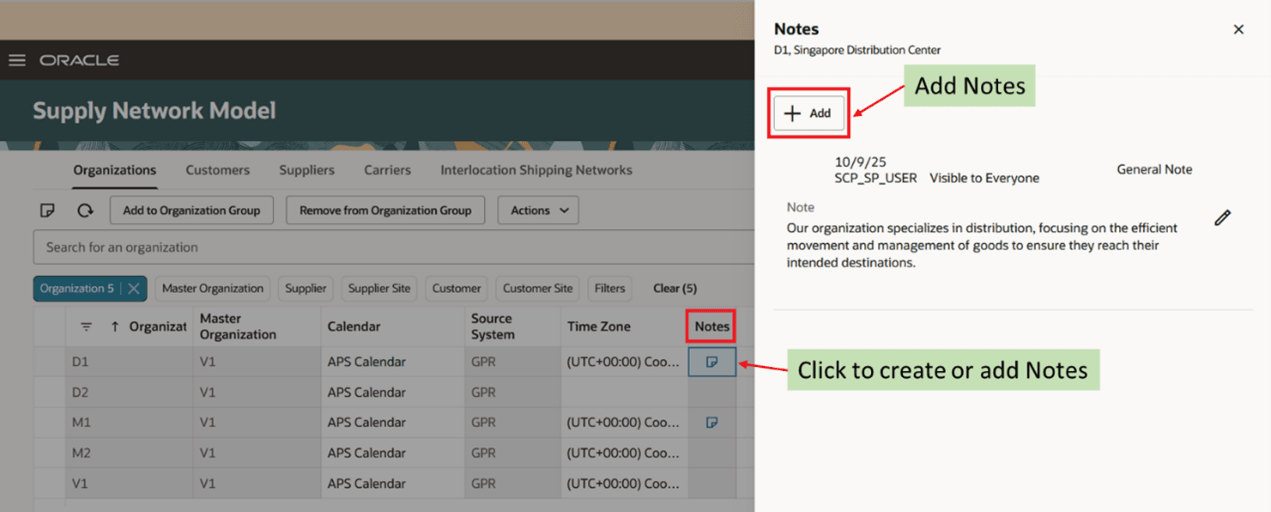
Task: Open the notes icon for row D1
Action: [712, 362]
